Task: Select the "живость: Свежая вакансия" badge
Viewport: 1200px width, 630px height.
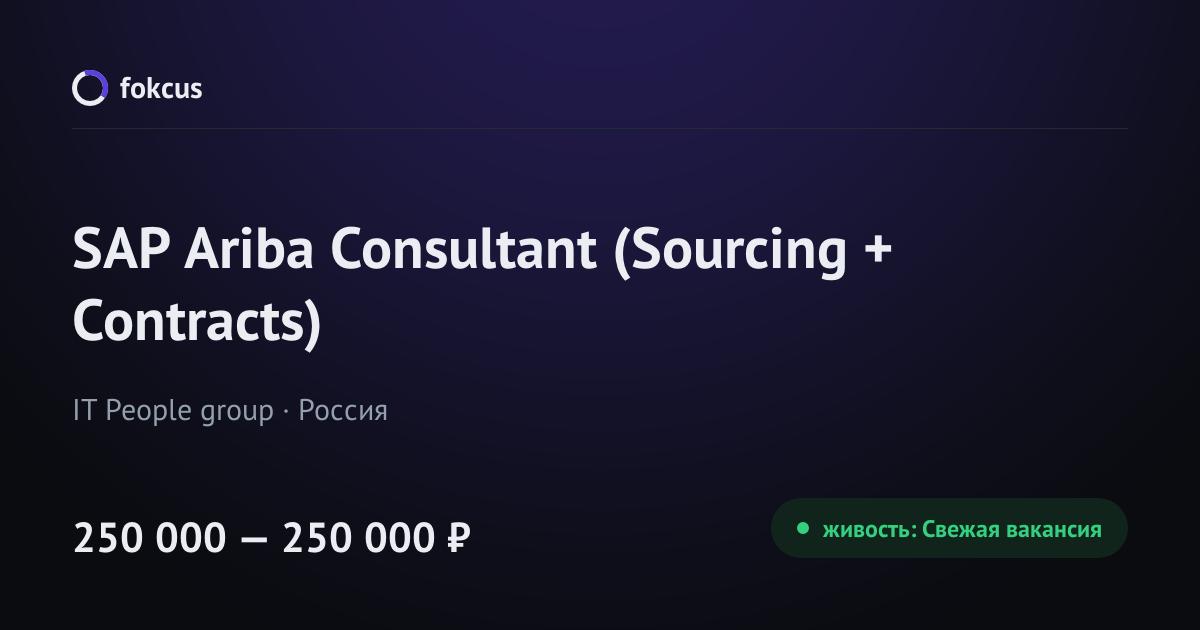Action: coord(949,528)
